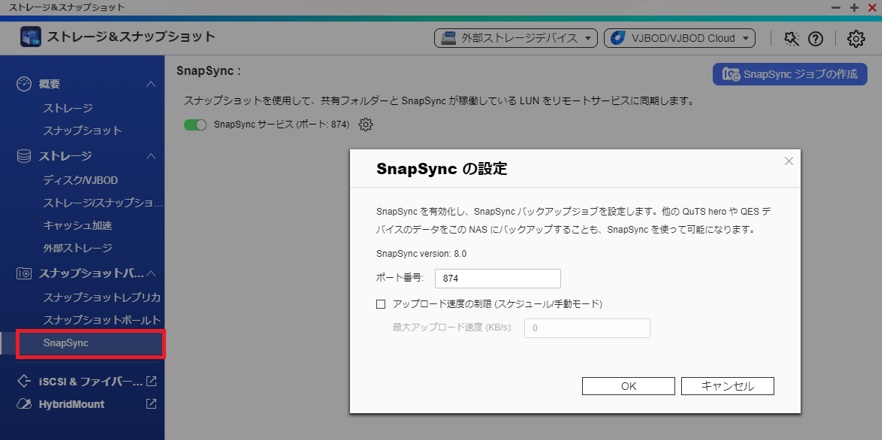Image resolution: width=882 pixels, height=440 pixels.
Task: Open ディスク/VJBOD in the sidebar
Action: pos(80,180)
